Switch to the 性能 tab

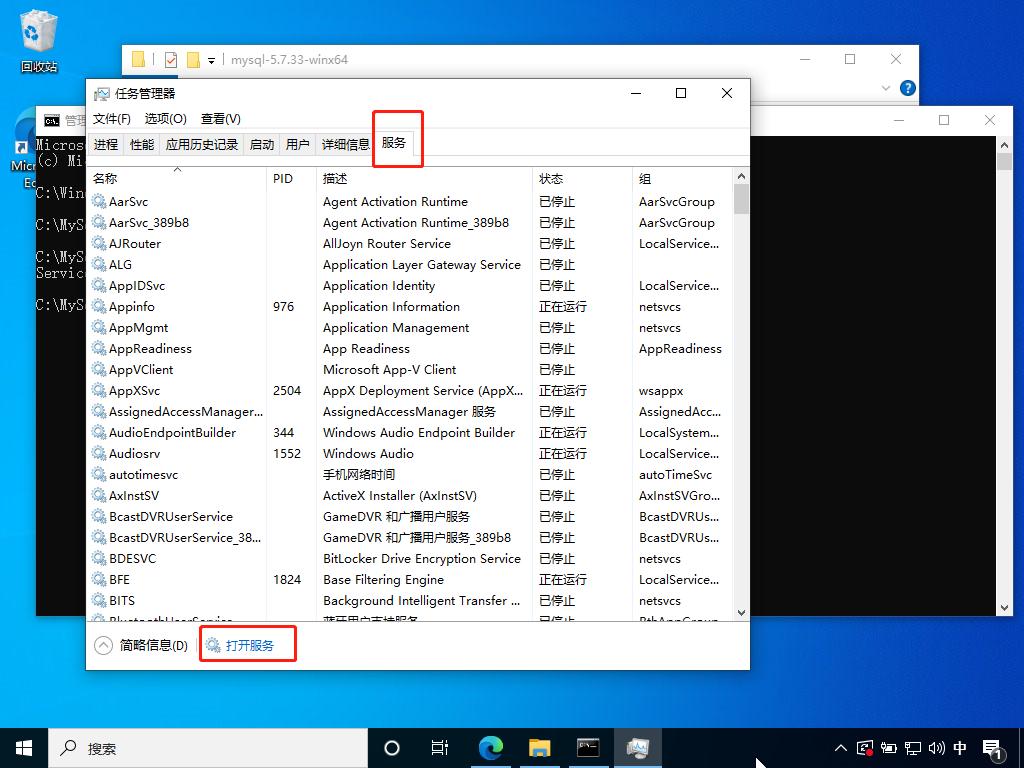pos(142,144)
